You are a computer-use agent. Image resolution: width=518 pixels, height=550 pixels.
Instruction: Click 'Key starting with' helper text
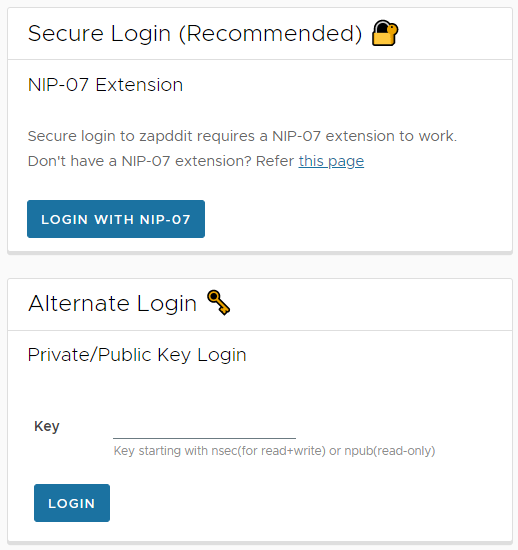[x=161, y=451]
